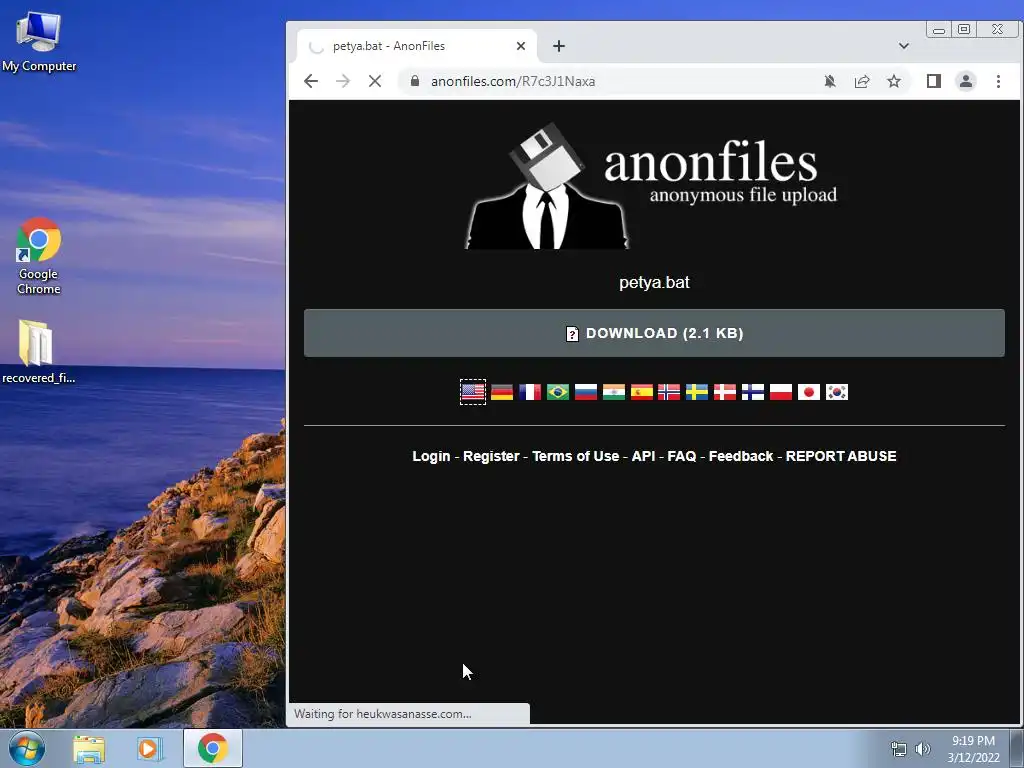This screenshot has height=768, width=1024.
Task: Select the Russian flag
Action: coord(586,392)
